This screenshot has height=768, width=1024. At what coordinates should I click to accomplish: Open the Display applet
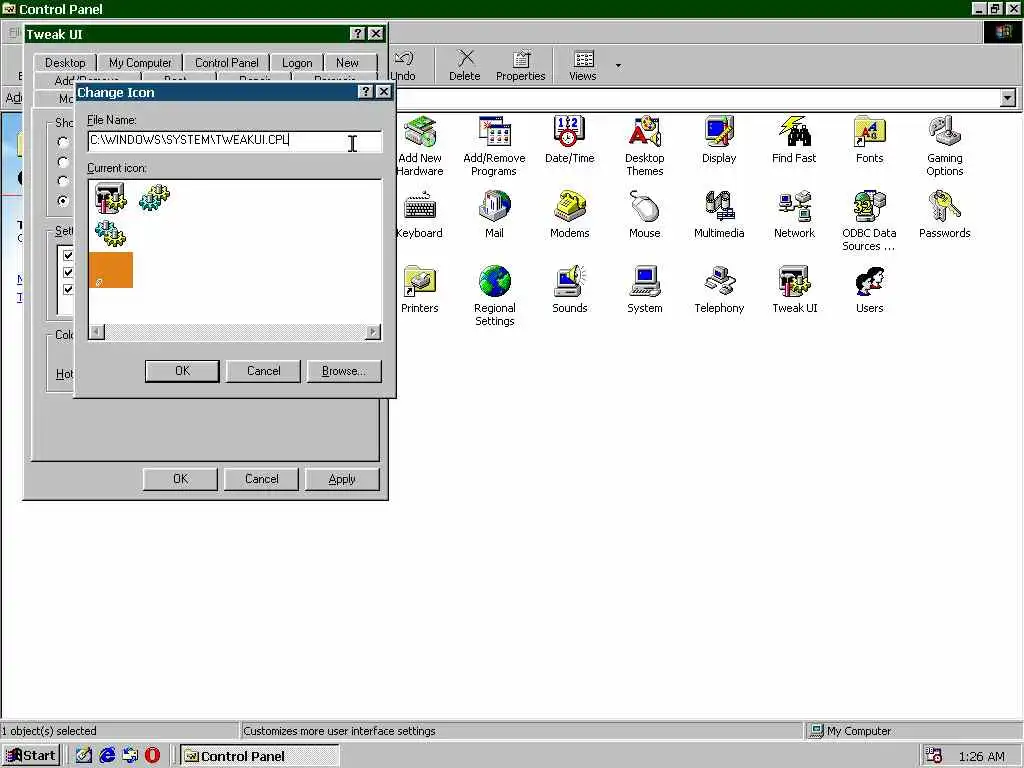719,139
